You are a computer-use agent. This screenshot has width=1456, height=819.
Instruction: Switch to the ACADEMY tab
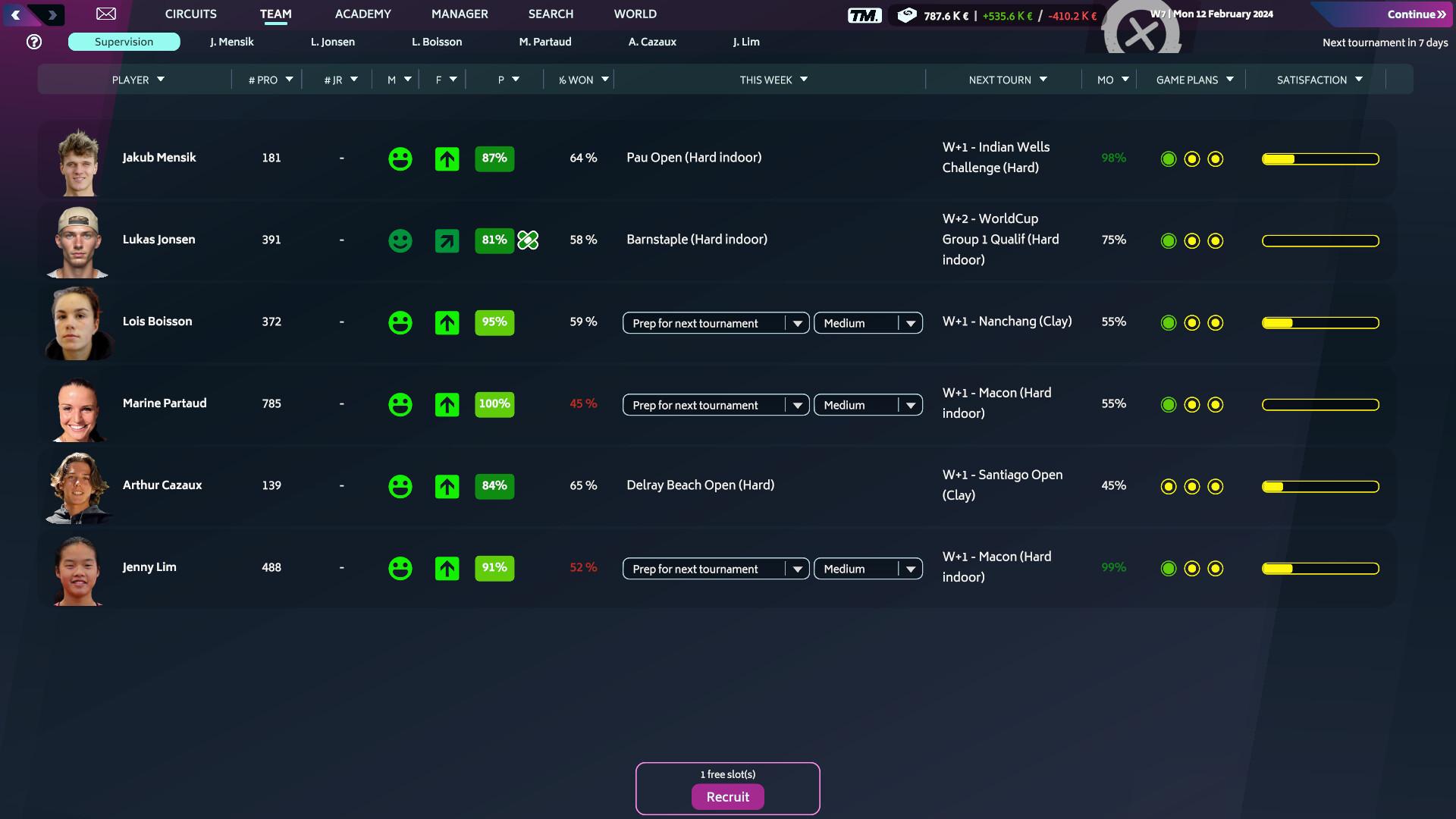coord(362,14)
